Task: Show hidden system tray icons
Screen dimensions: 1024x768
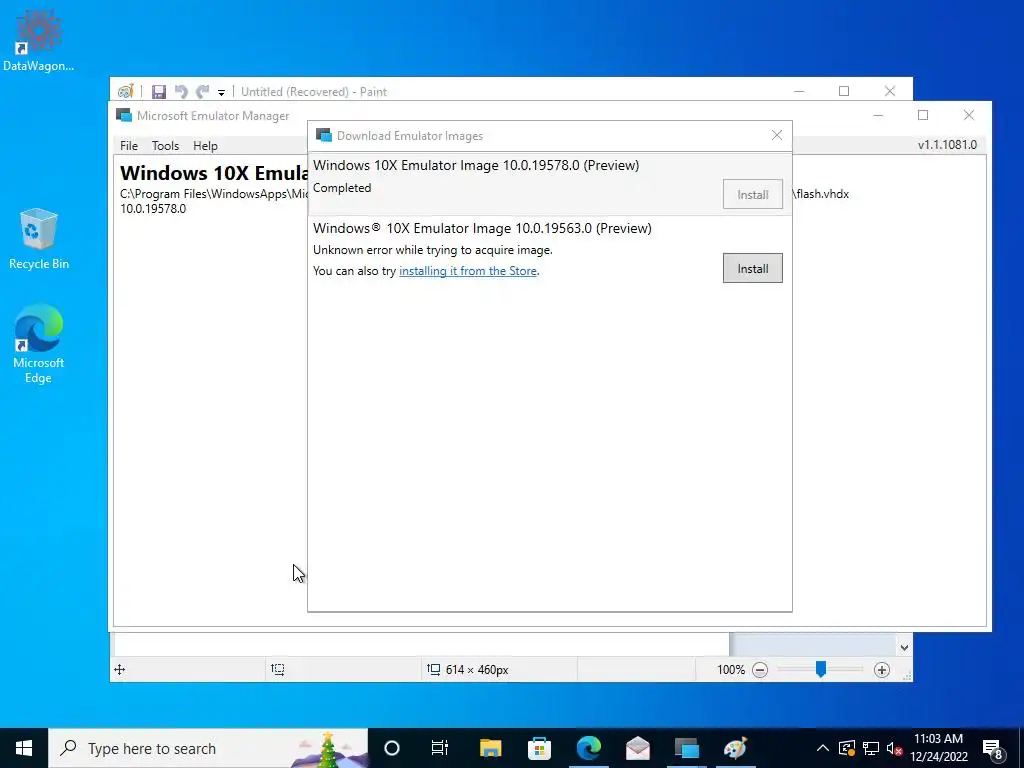Action: pos(823,748)
